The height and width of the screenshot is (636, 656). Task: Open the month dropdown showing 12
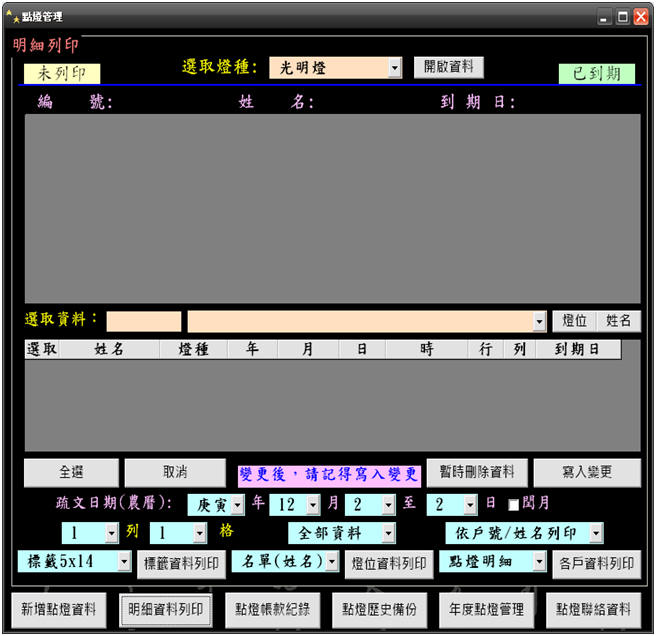[313, 505]
